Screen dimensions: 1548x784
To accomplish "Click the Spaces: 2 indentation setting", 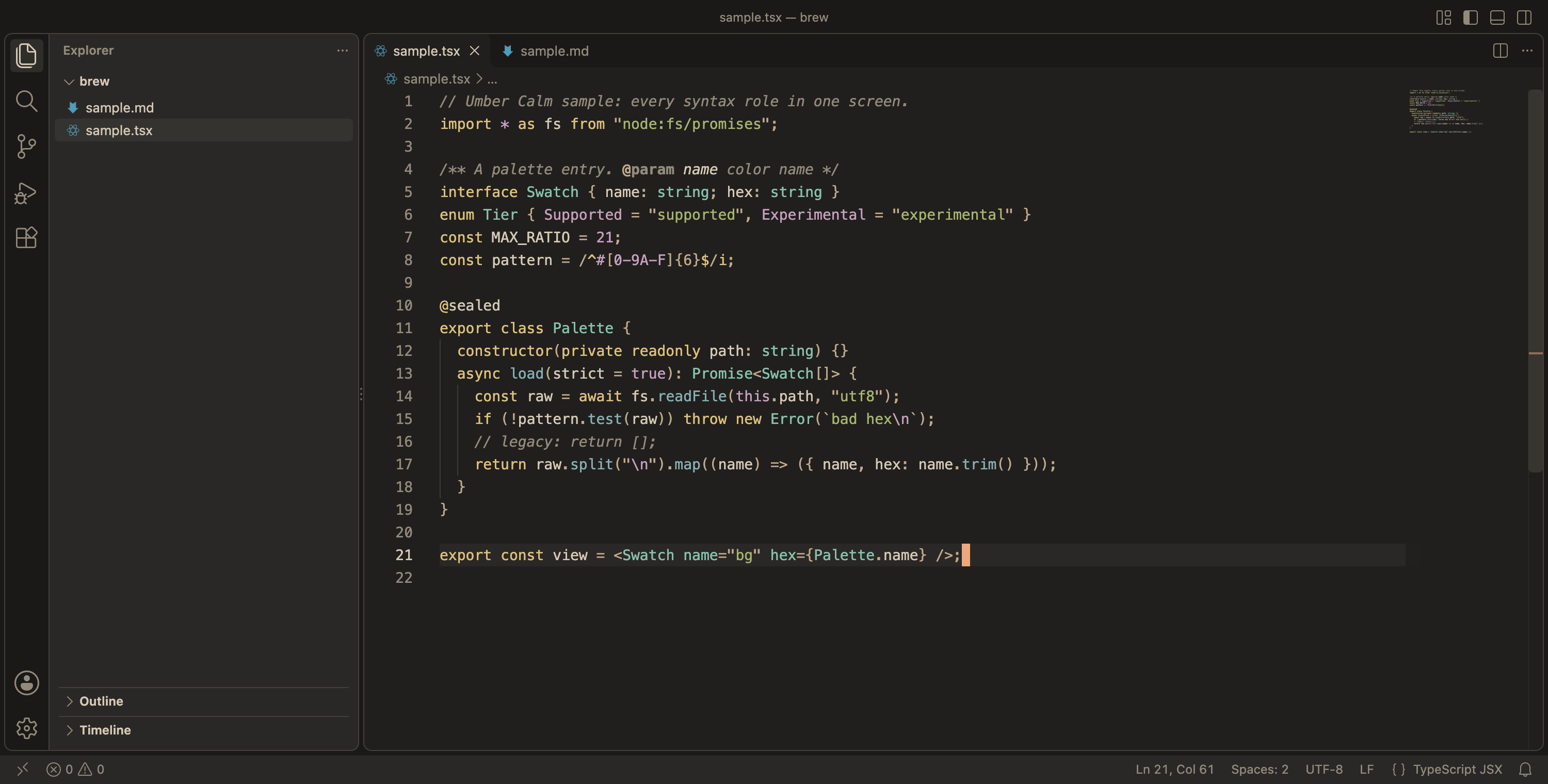I will point(1260,769).
